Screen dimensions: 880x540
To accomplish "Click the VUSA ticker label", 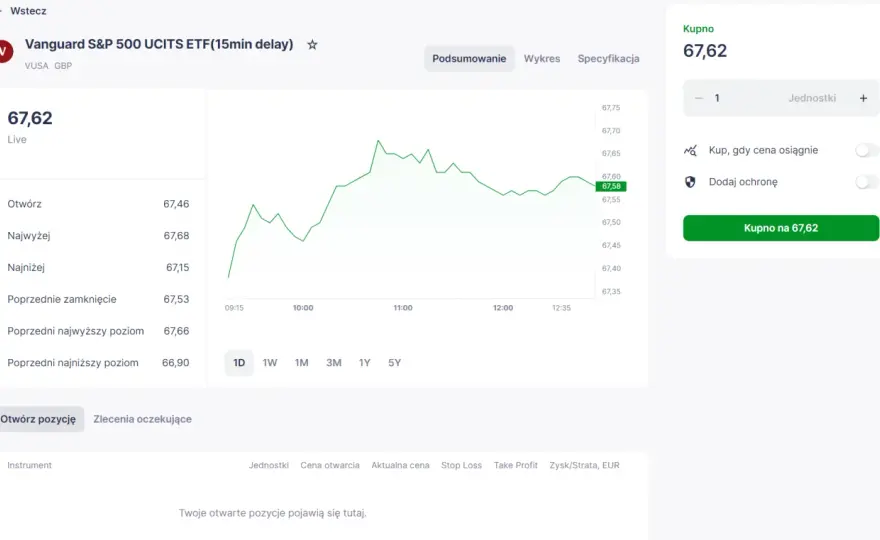I will [36, 66].
